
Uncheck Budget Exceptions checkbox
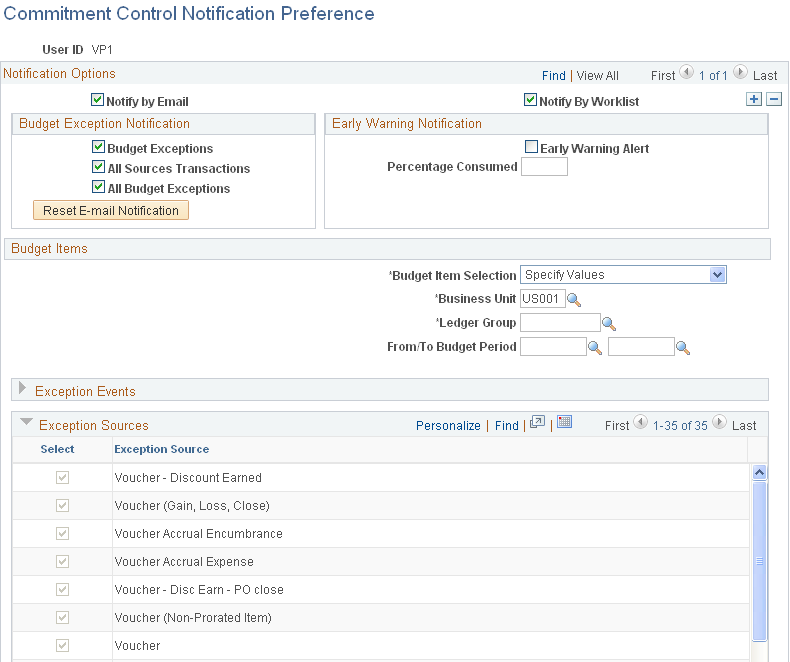click(98, 147)
